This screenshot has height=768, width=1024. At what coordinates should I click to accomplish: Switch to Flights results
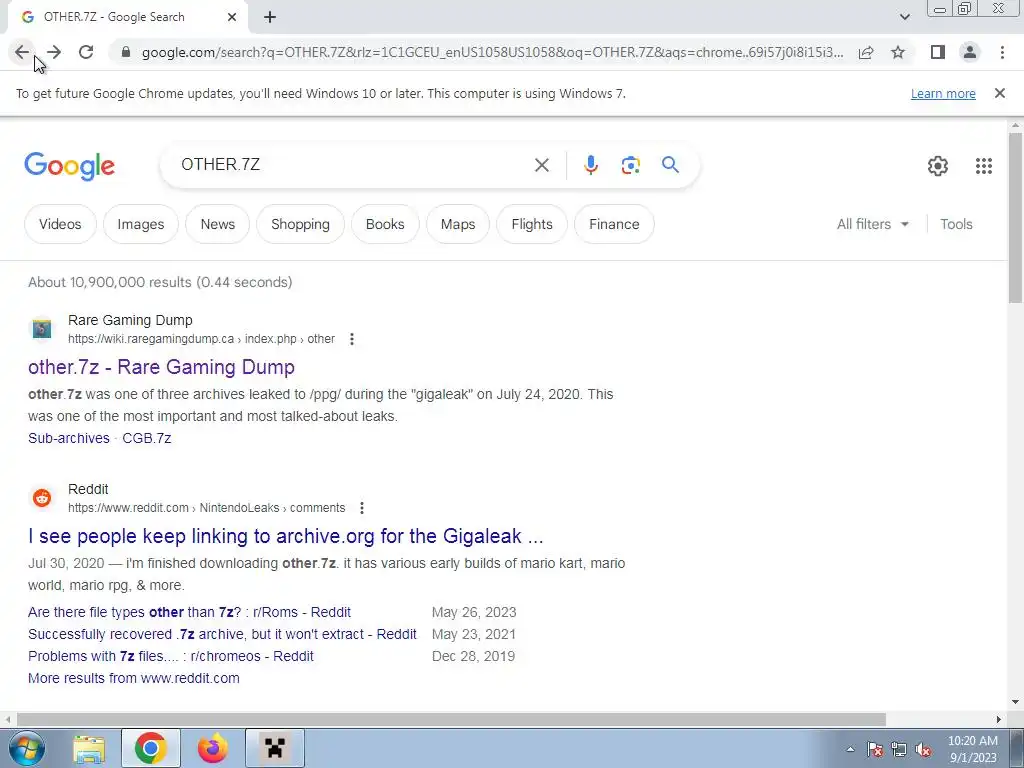[532, 224]
